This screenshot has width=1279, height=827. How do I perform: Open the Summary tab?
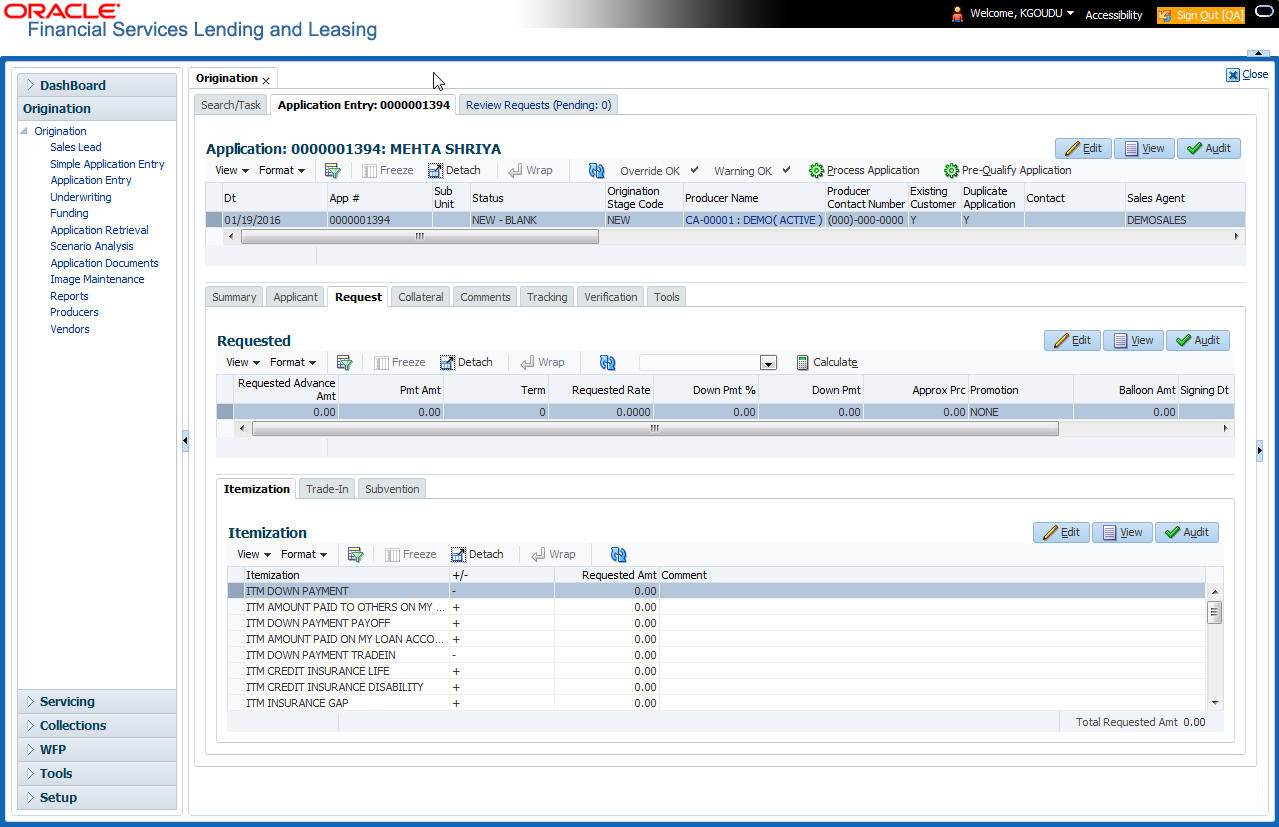[x=234, y=297]
